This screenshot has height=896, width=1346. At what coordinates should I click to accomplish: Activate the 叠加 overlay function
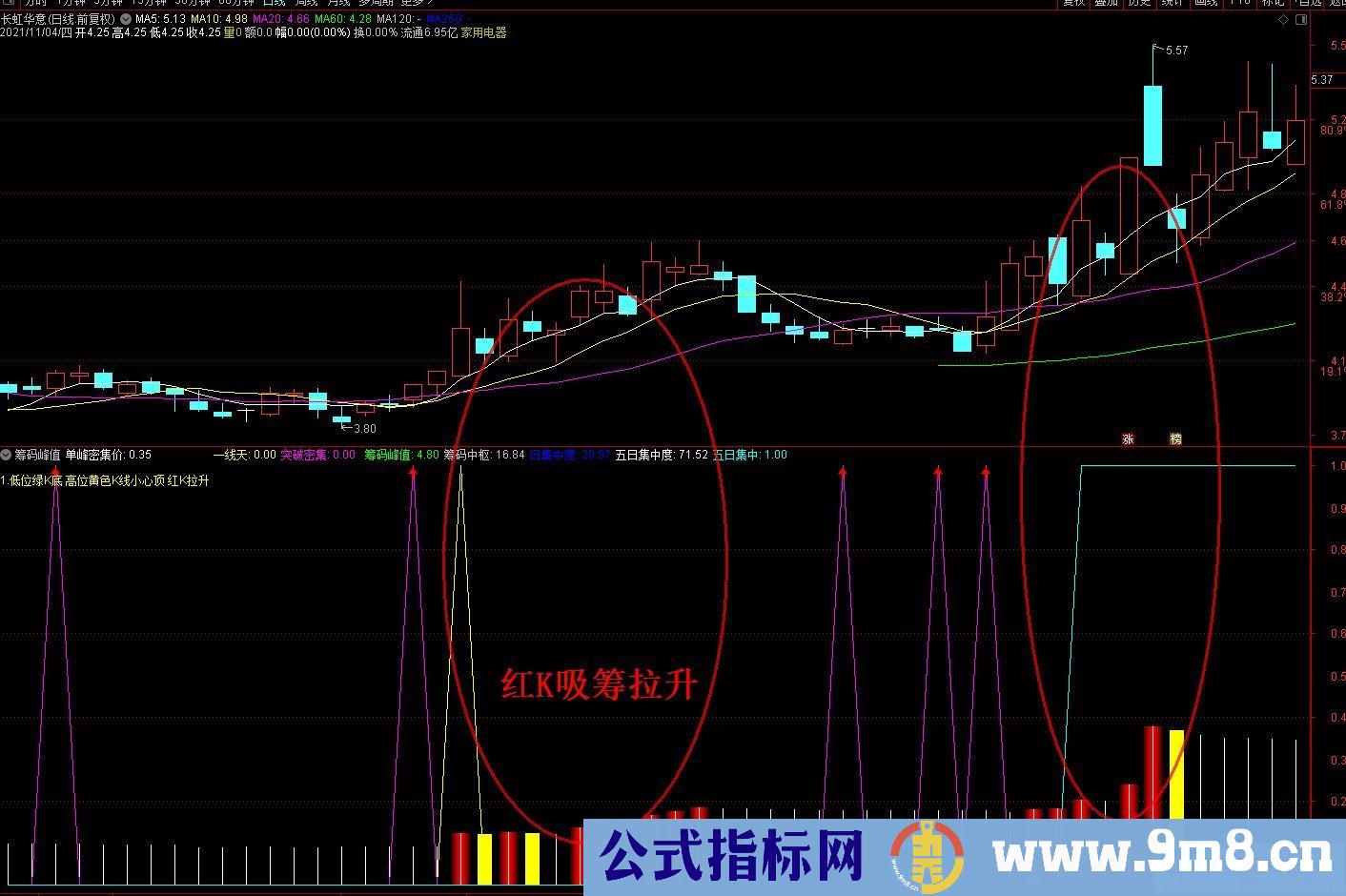pos(1108,5)
